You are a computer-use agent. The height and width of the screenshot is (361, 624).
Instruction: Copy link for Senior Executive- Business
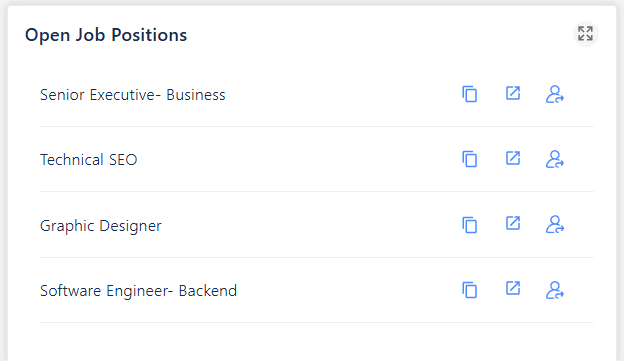tap(470, 94)
